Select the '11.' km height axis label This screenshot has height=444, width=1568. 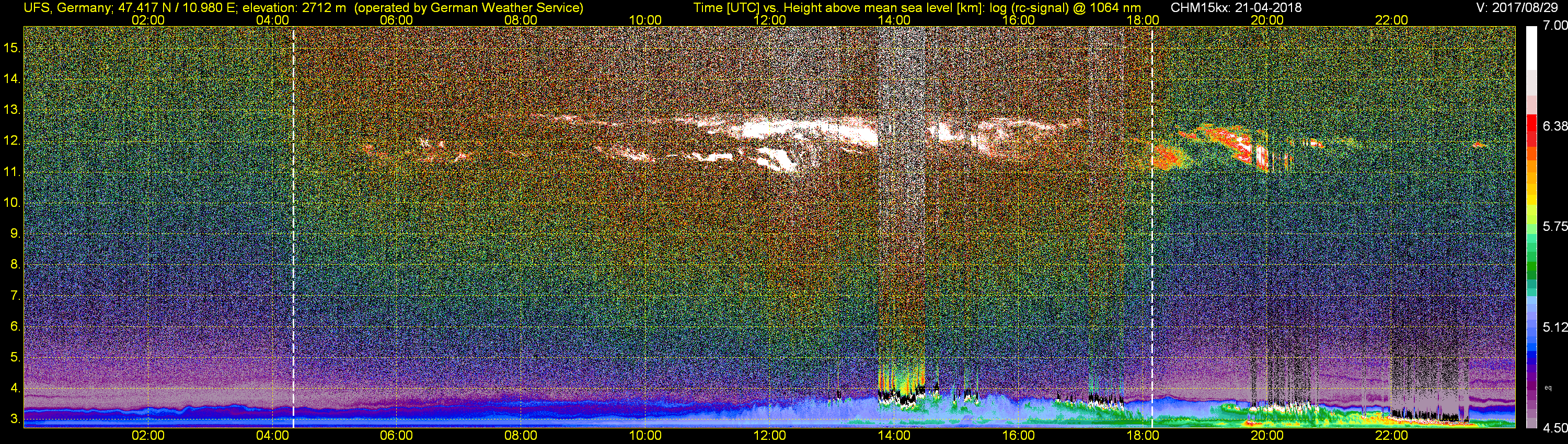[12, 171]
